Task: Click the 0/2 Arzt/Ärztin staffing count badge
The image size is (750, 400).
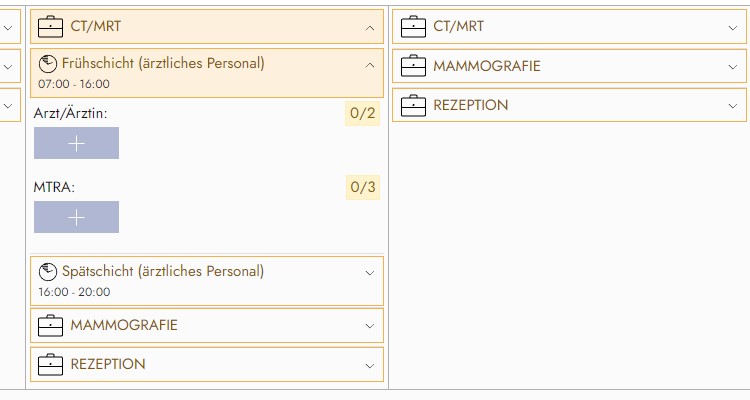Action: click(x=363, y=113)
